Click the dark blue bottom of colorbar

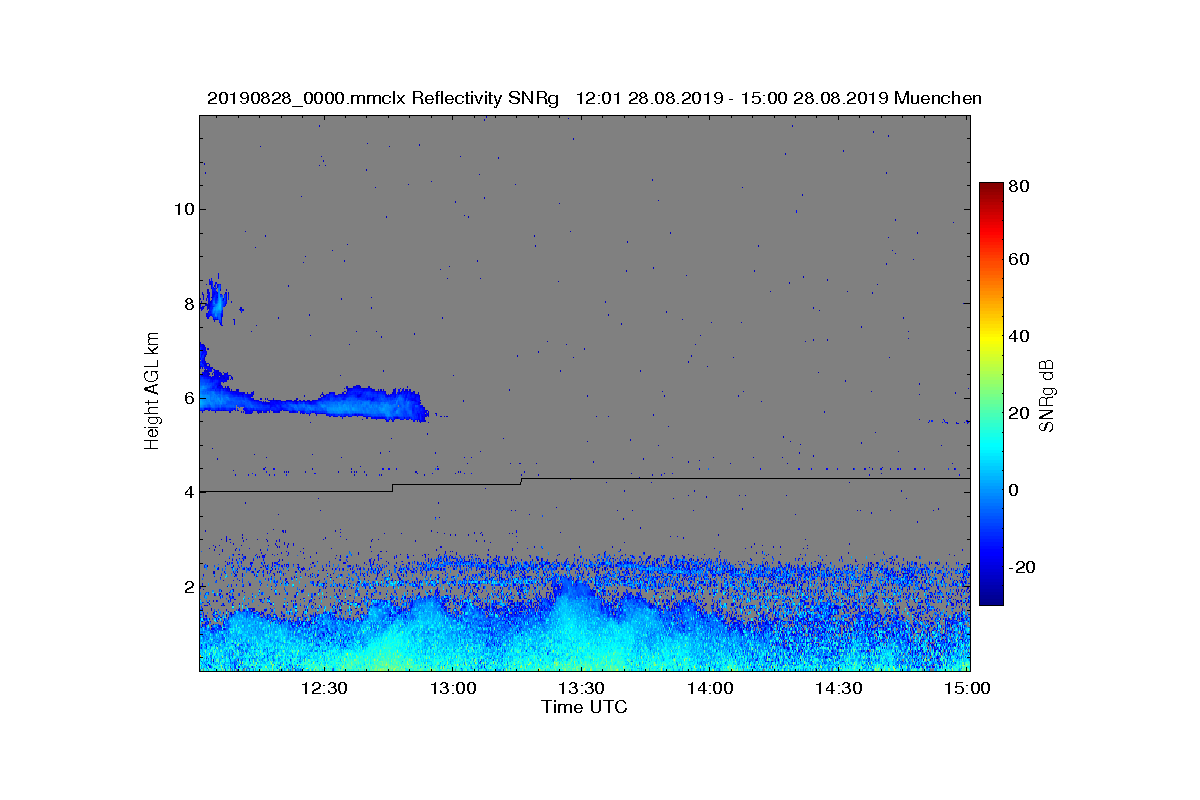990,597
